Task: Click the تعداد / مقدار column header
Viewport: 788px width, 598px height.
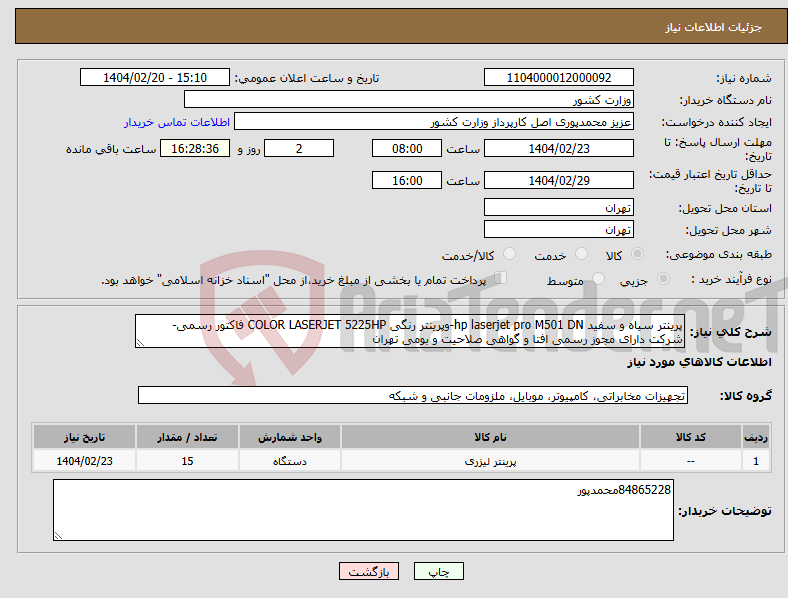Action: click(187, 437)
